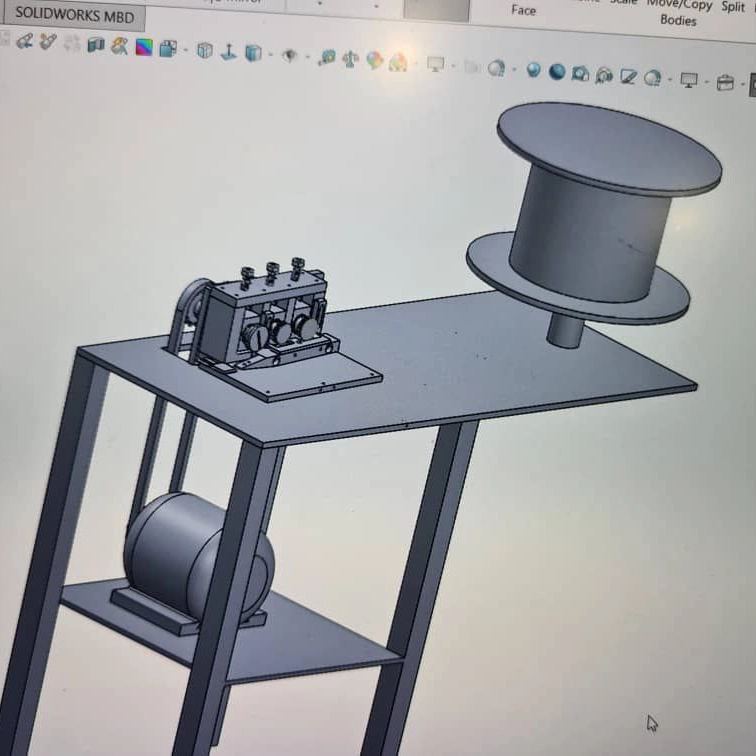Image resolution: width=756 pixels, height=756 pixels.
Task: Click the dark blue sphere icon
Action: [557, 72]
